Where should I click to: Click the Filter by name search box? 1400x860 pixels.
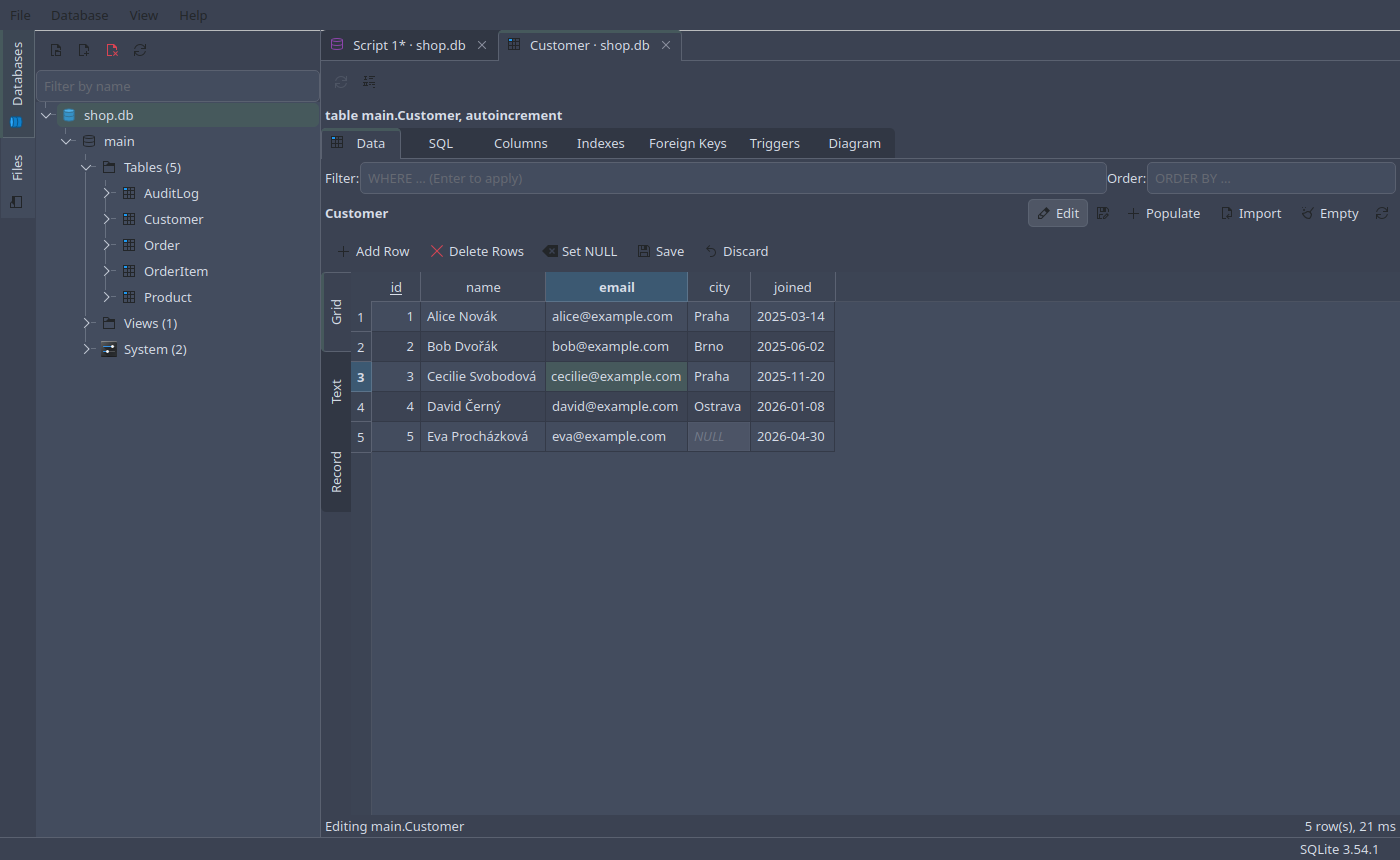pos(178,86)
